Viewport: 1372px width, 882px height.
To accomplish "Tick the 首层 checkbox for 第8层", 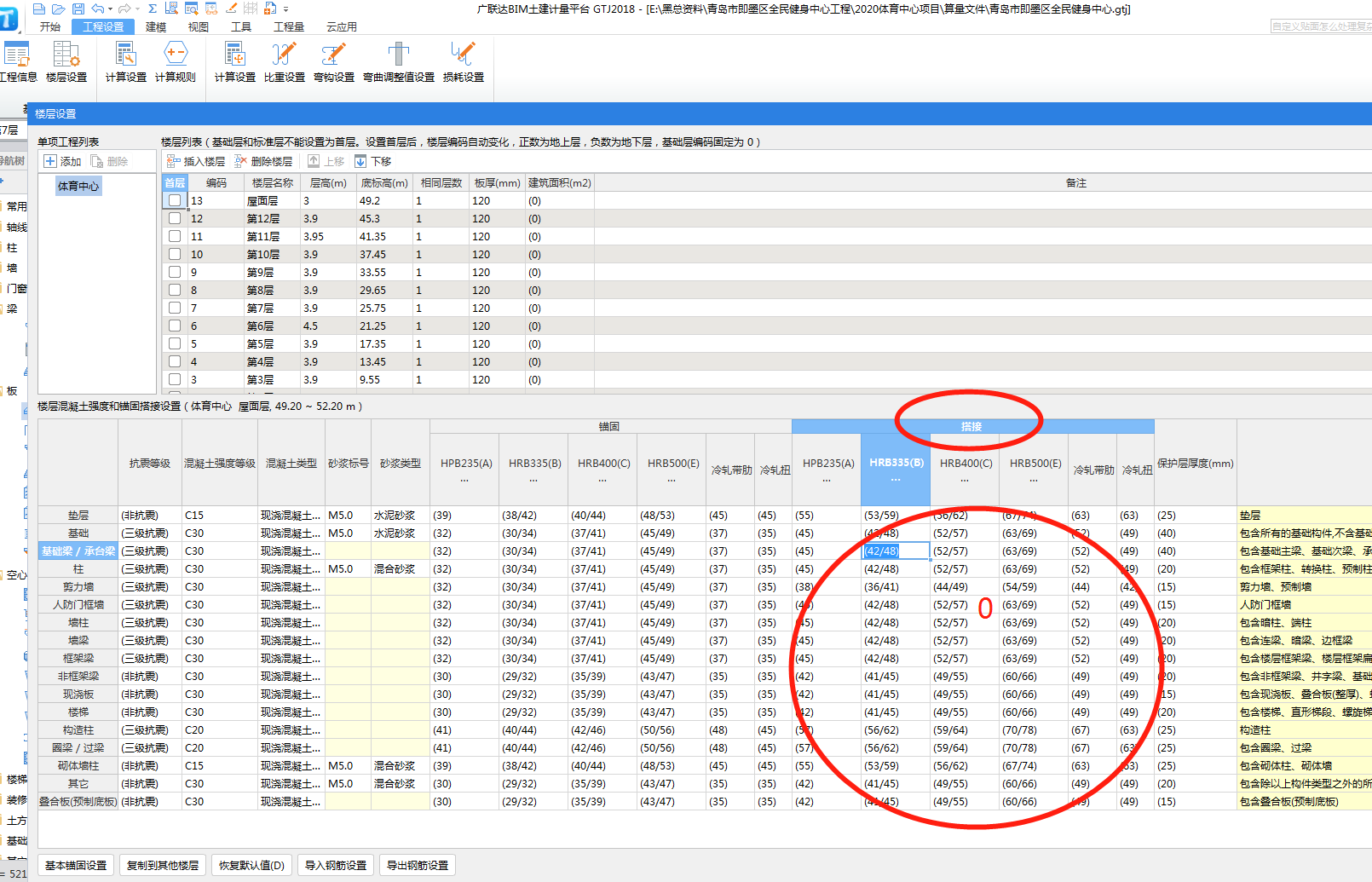I will [x=175, y=290].
